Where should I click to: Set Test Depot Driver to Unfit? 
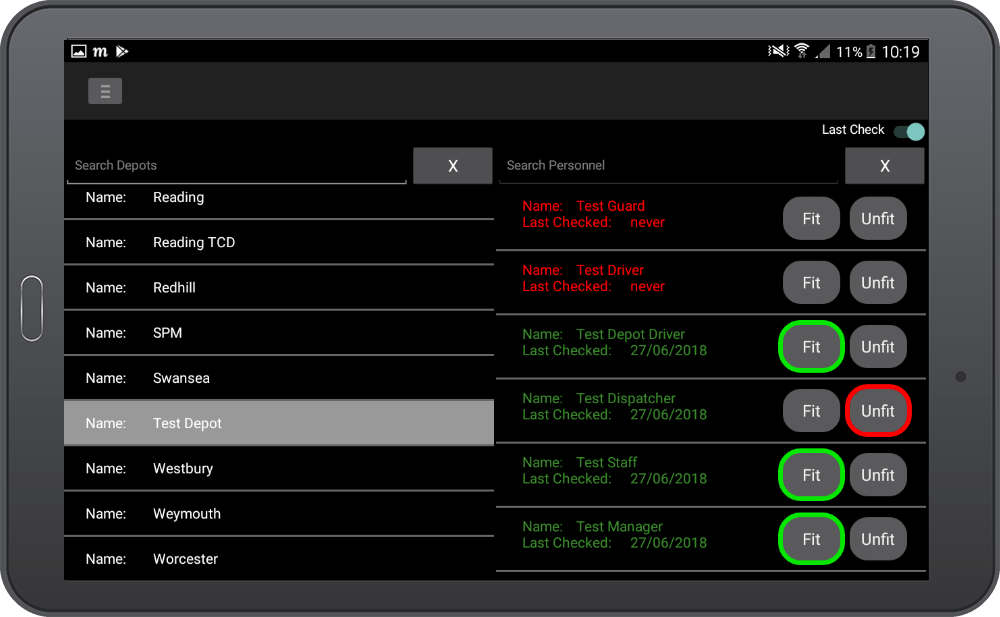(878, 347)
